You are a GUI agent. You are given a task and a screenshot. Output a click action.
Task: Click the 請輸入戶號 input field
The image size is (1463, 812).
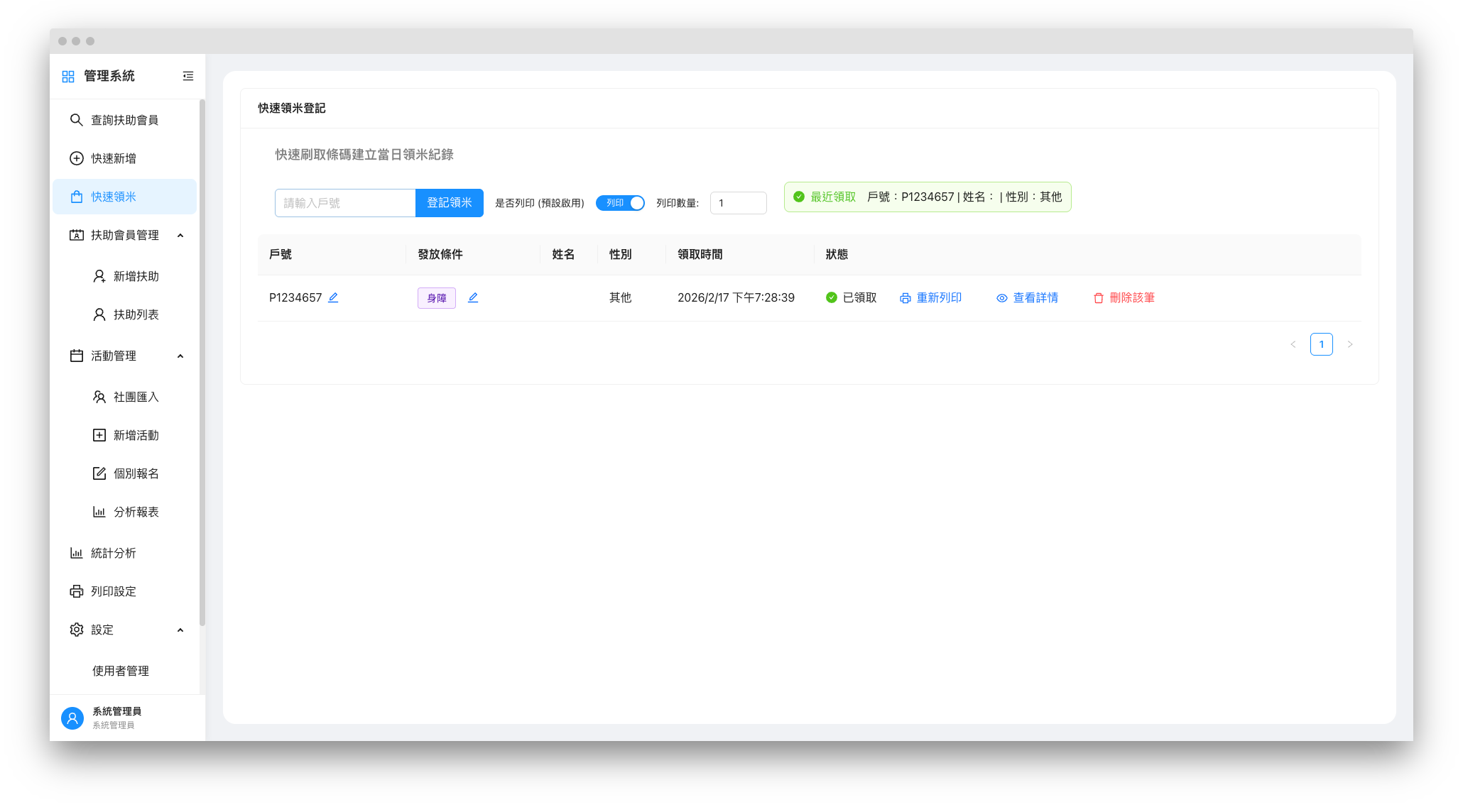tap(345, 203)
